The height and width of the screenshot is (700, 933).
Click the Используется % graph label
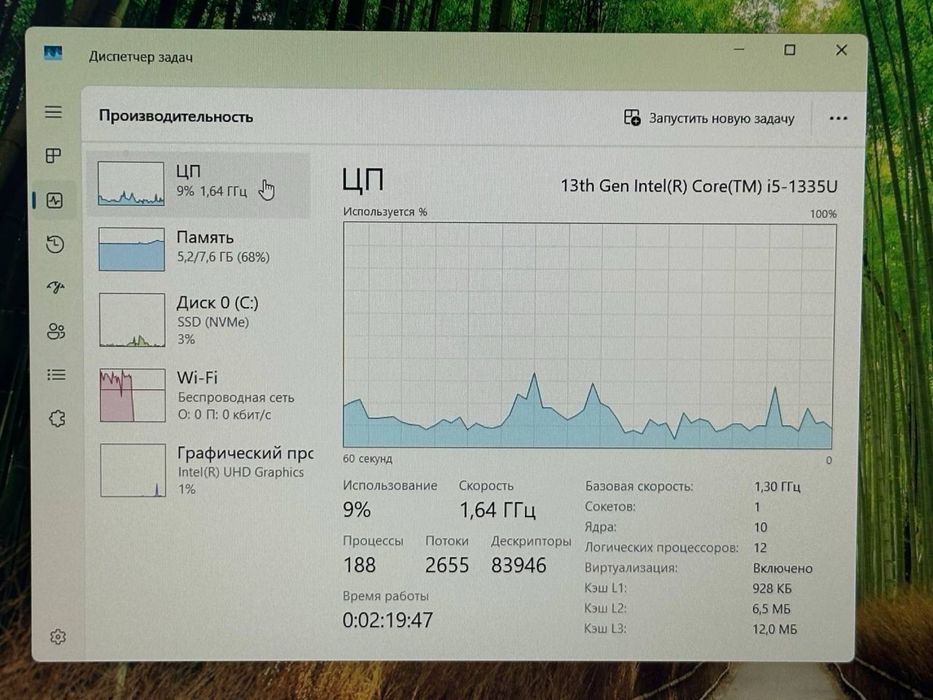coord(385,212)
